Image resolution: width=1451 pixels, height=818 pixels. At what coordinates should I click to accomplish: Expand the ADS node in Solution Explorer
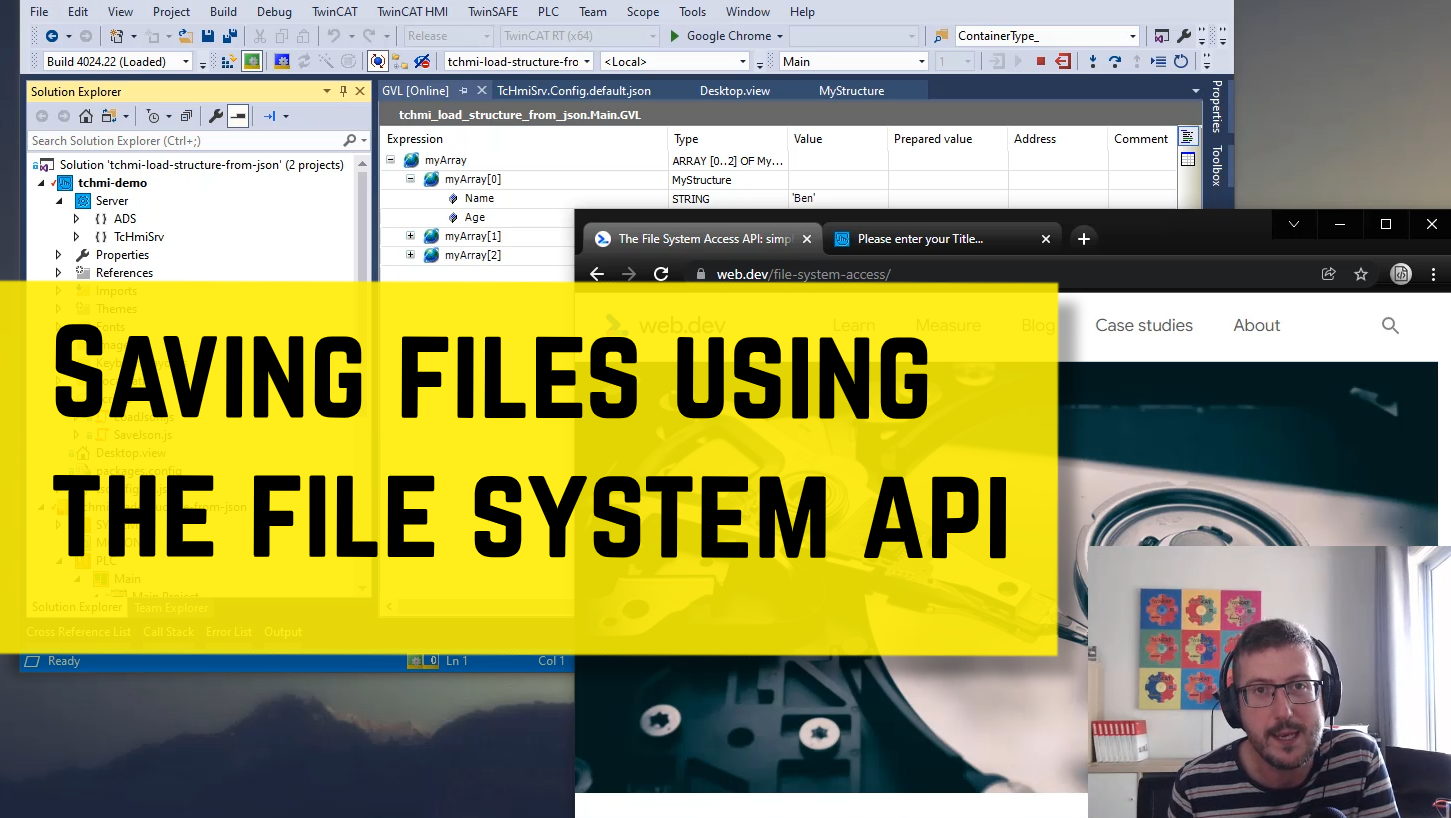[x=77, y=219]
